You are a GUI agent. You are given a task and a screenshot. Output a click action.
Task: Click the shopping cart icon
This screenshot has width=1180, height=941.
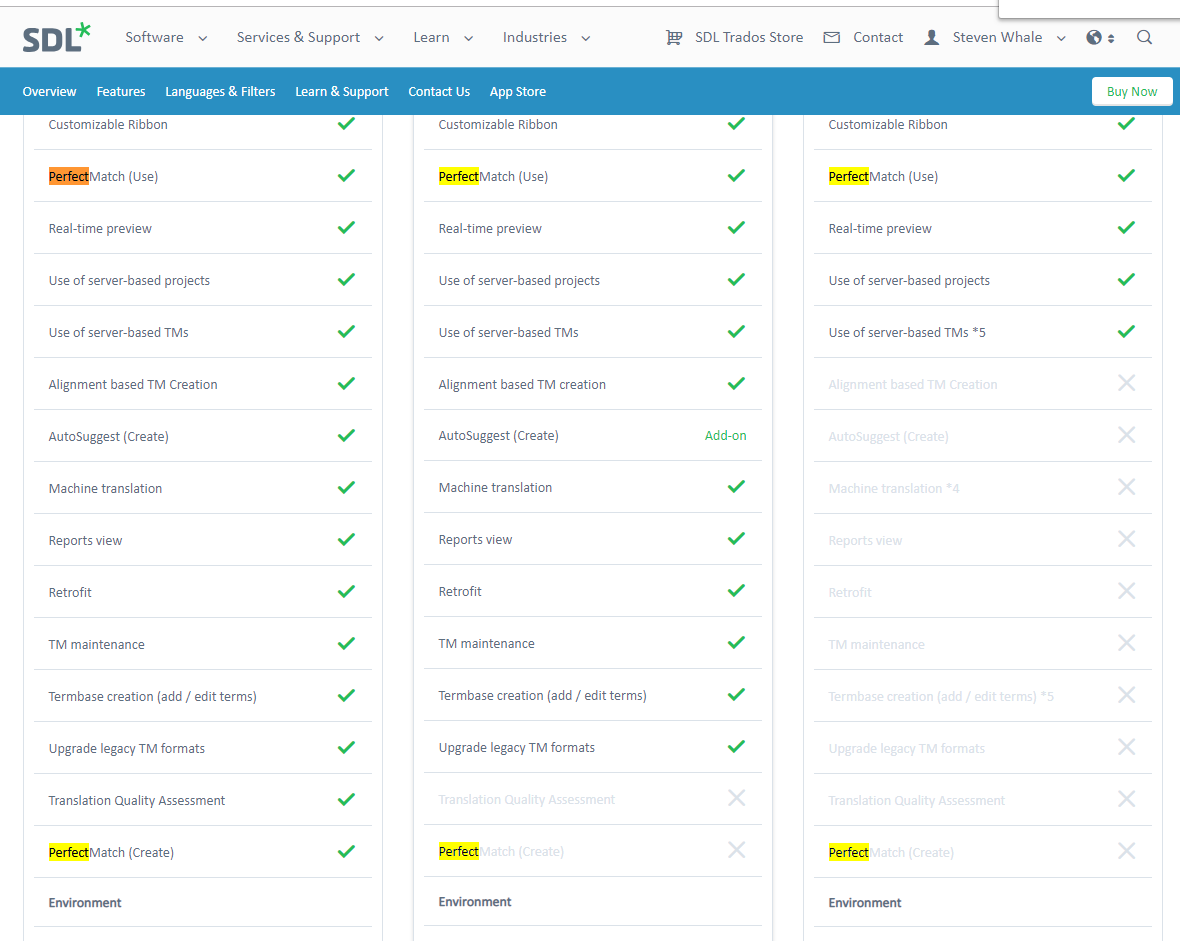[674, 38]
